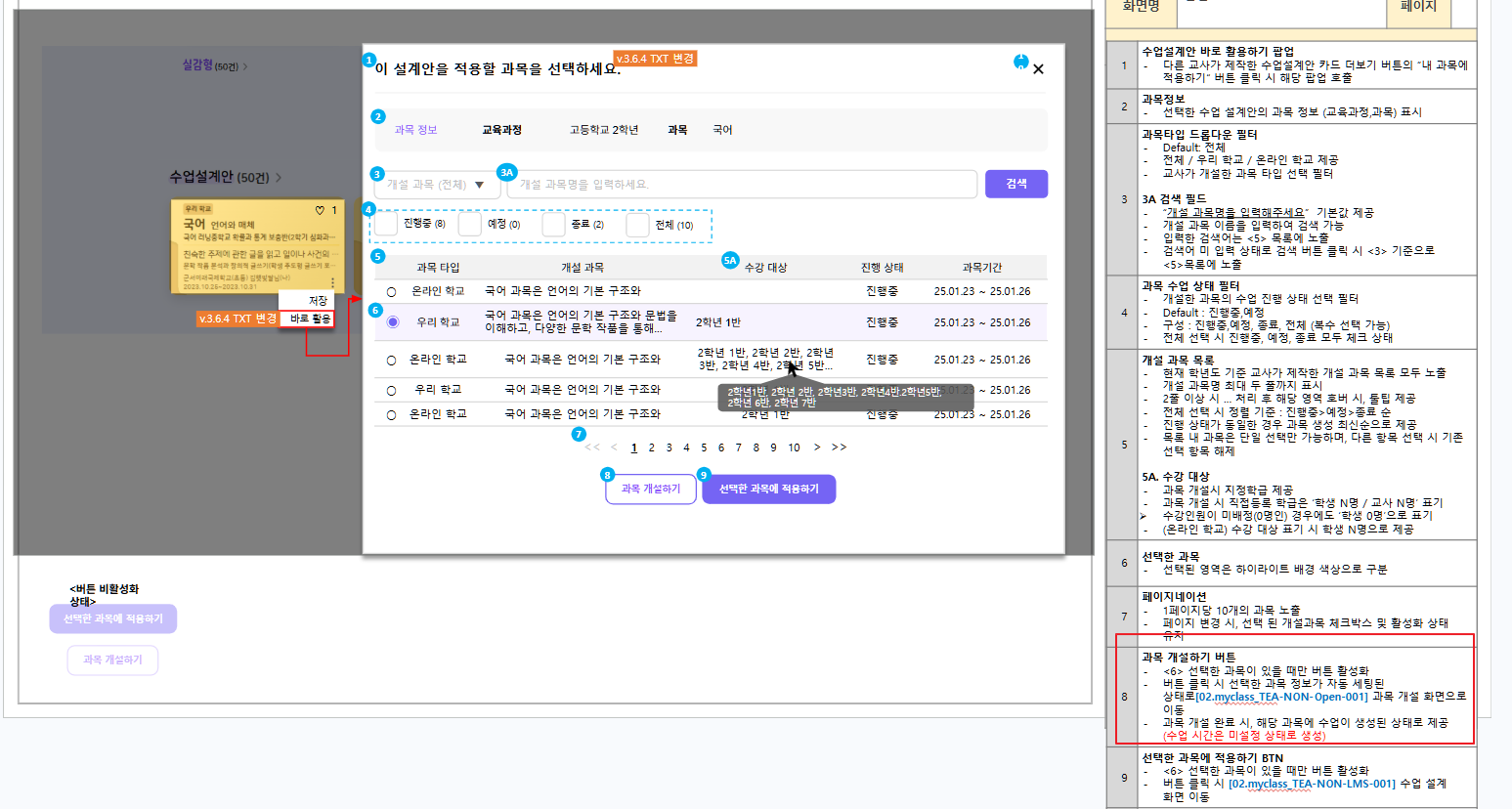Select the first 온라인 학교 row radio button
Screen dimensions: 1512x809
[392, 292]
